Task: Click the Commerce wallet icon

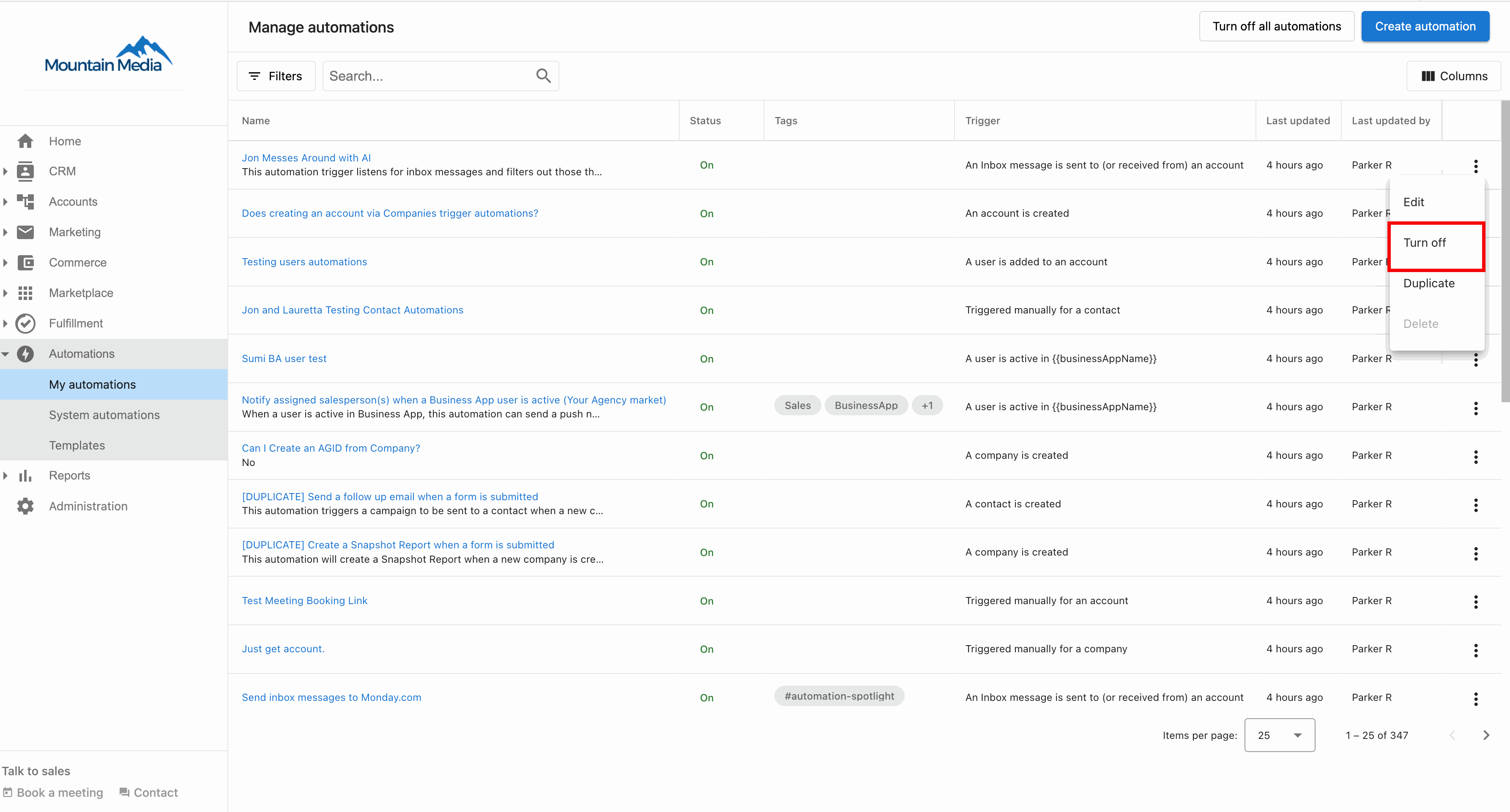Action: tap(25, 262)
